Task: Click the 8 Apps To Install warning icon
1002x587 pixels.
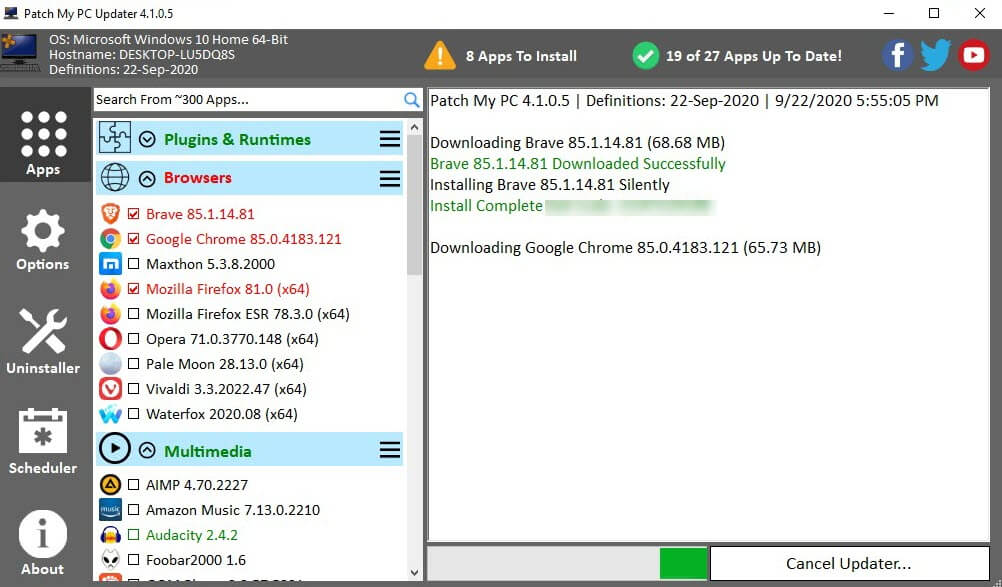Action: click(x=439, y=56)
